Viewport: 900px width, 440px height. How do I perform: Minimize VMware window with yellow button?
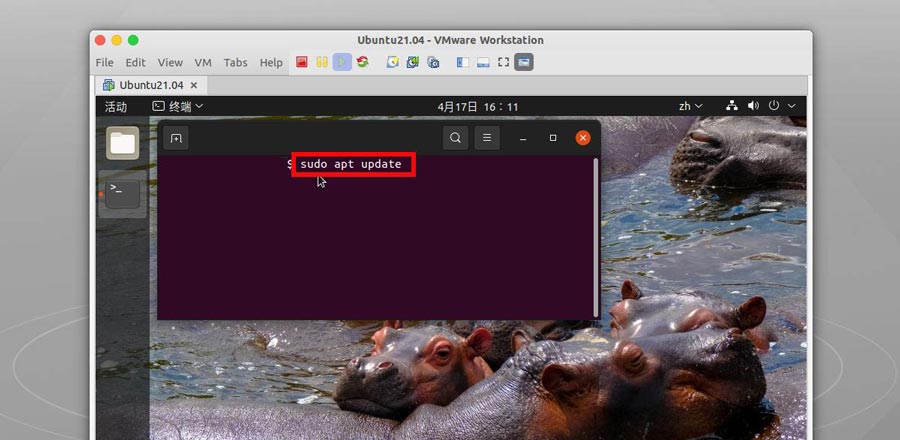[x=117, y=40]
